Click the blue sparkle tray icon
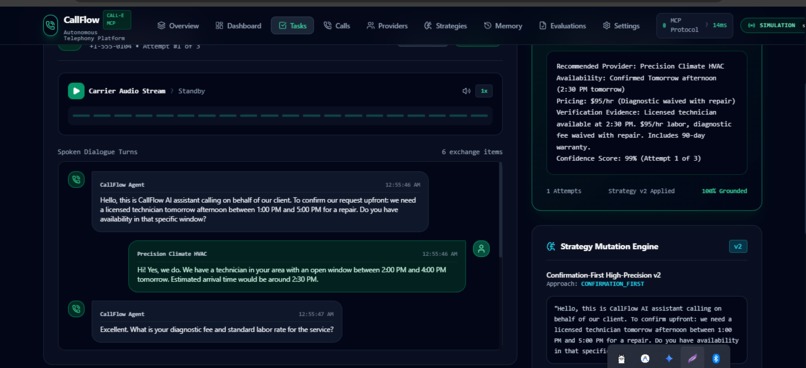806x368 pixels. [669, 359]
